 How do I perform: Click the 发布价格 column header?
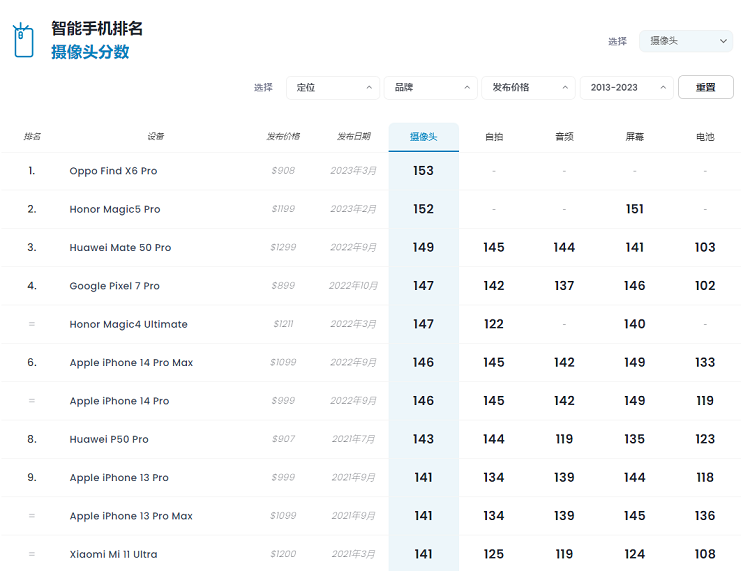coord(283,137)
